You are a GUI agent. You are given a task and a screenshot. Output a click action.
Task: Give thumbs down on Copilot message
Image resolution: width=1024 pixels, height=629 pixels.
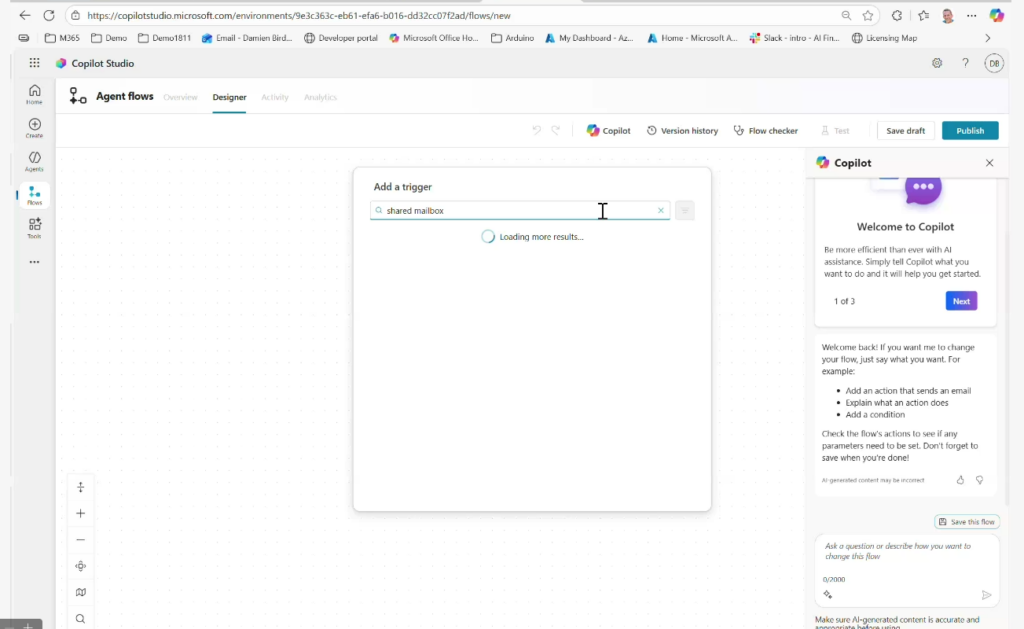click(x=979, y=480)
